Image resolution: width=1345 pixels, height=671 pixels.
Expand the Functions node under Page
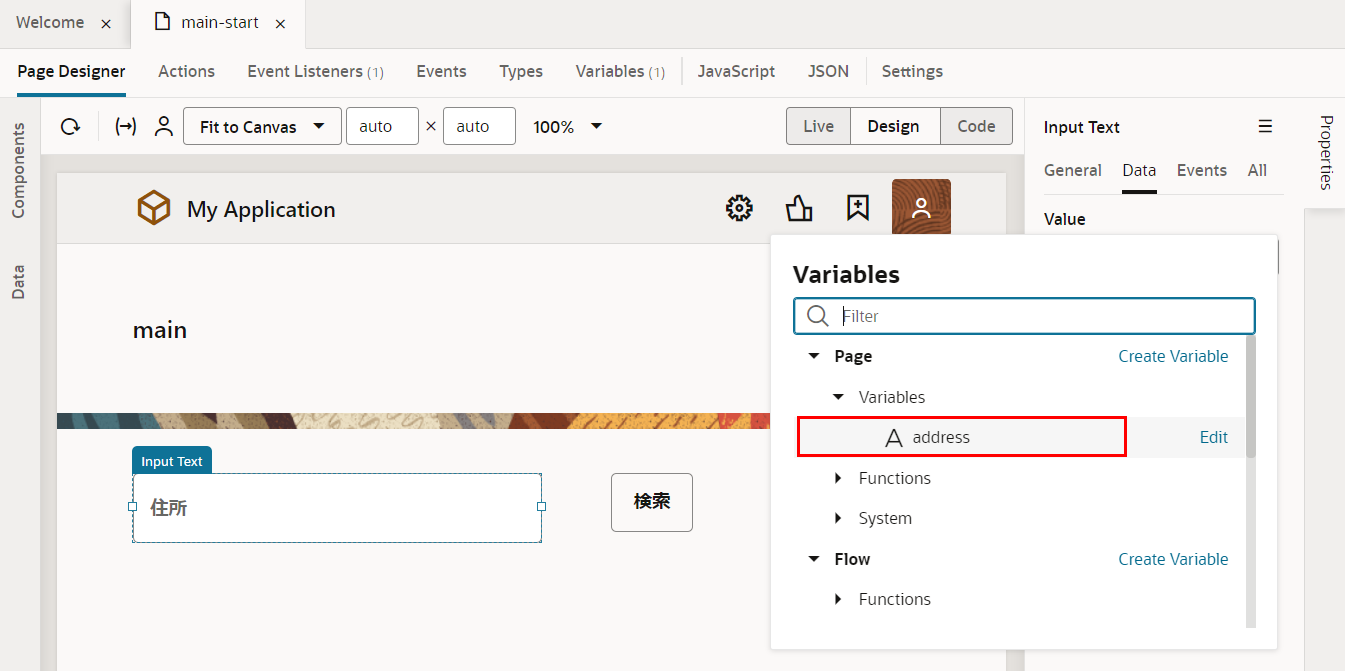[x=839, y=478]
